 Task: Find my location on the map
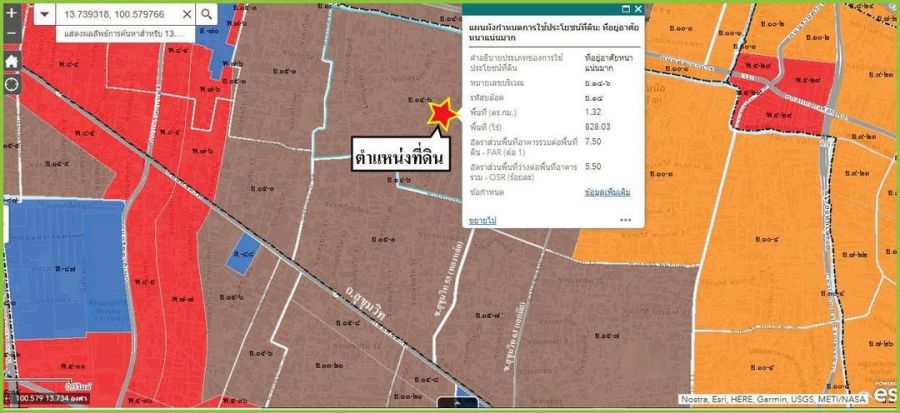(x=12, y=83)
